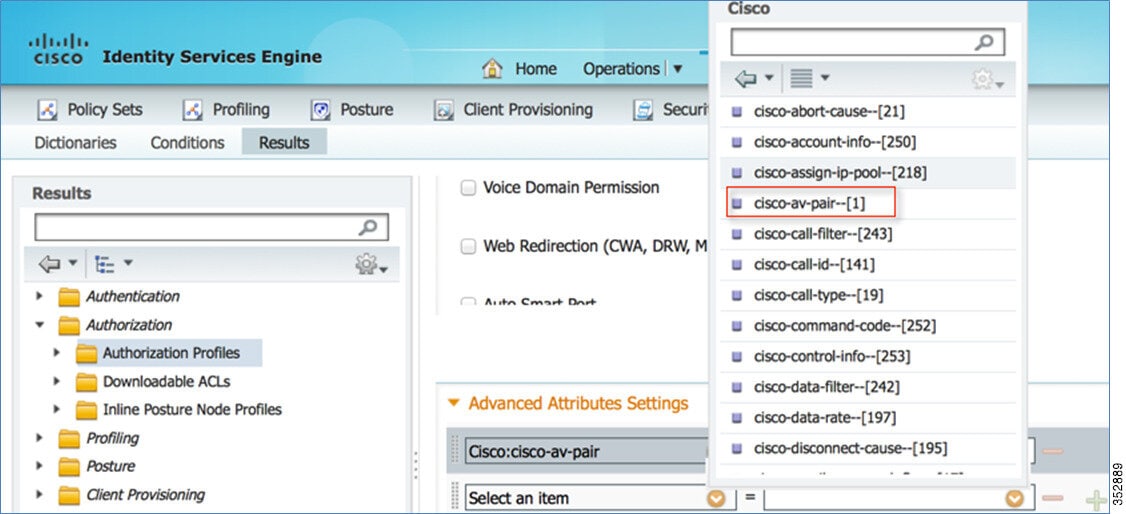Image resolution: width=1126 pixels, height=514 pixels.
Task: Expand the Profiling tree node arrow
Action: [40, 439]
